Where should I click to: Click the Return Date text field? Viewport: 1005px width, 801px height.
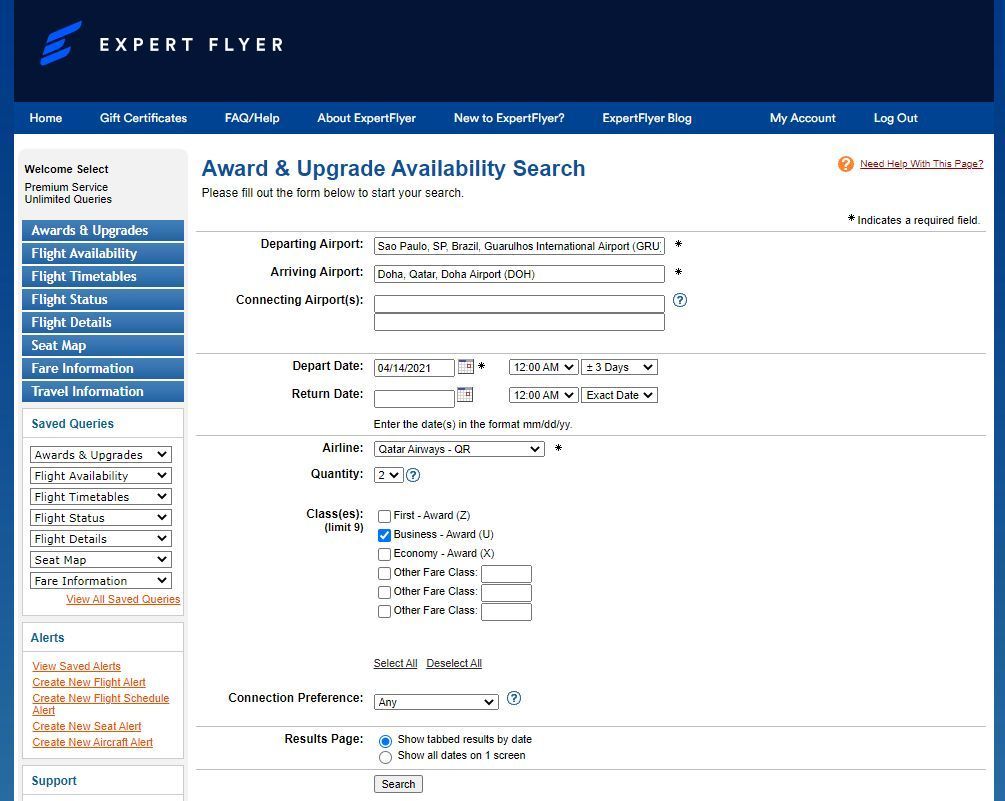click(414, 398)
